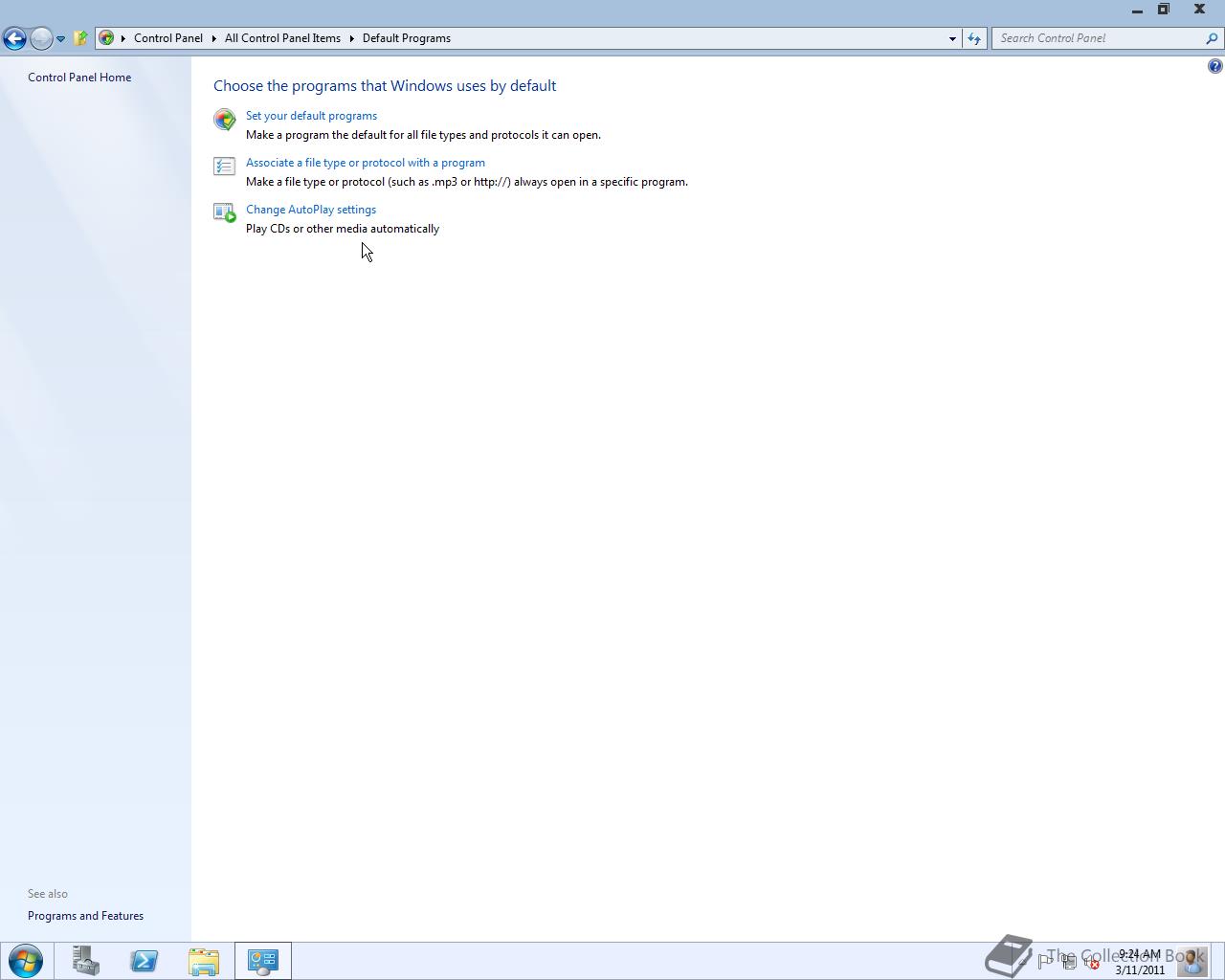Click the up-folder icon in address bar
The height and width of the screenshot is (980, 1225).
[80, 38]
